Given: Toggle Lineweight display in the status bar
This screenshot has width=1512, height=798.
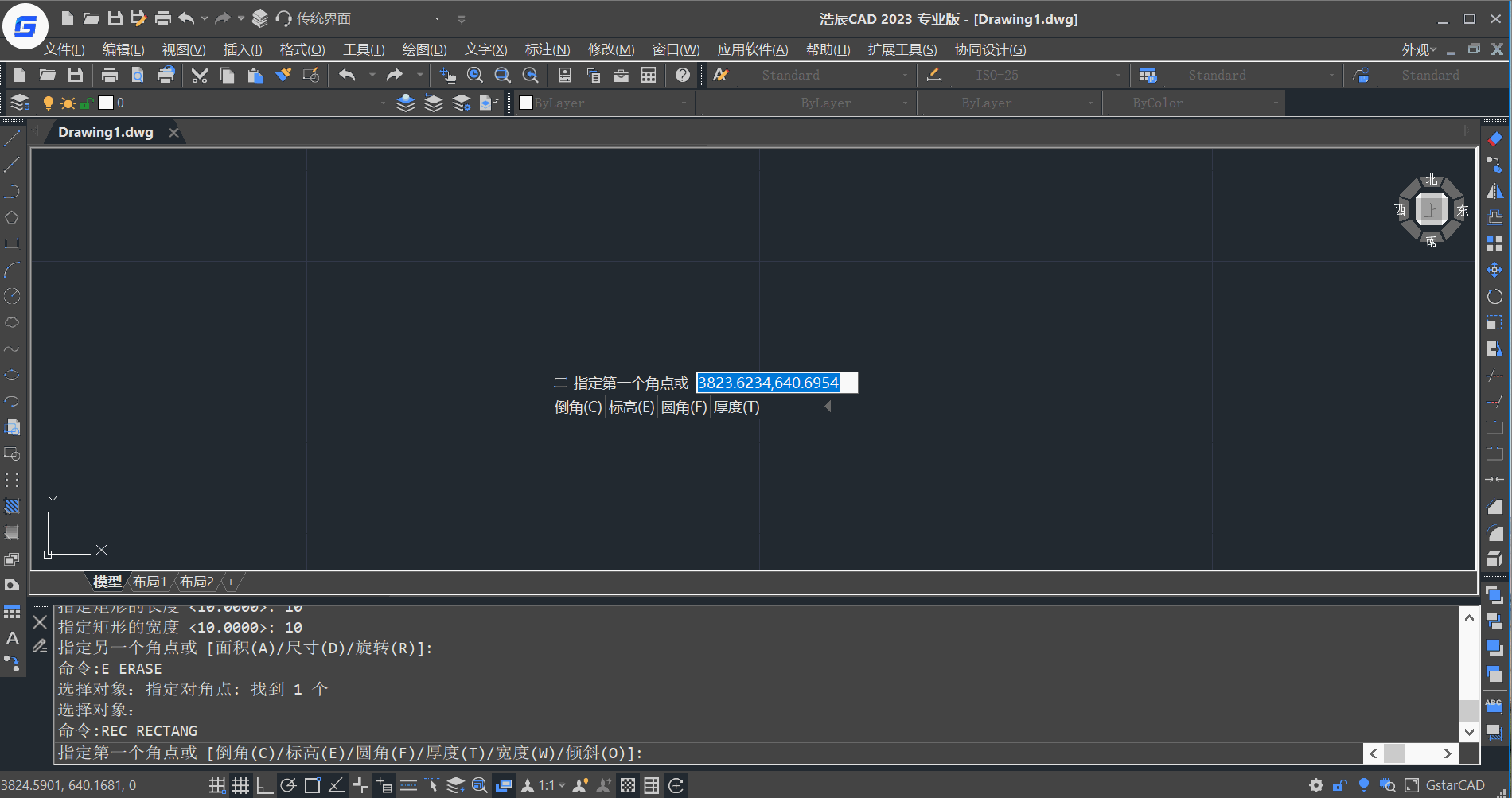Looking at the screenshot, I should 408,785.
